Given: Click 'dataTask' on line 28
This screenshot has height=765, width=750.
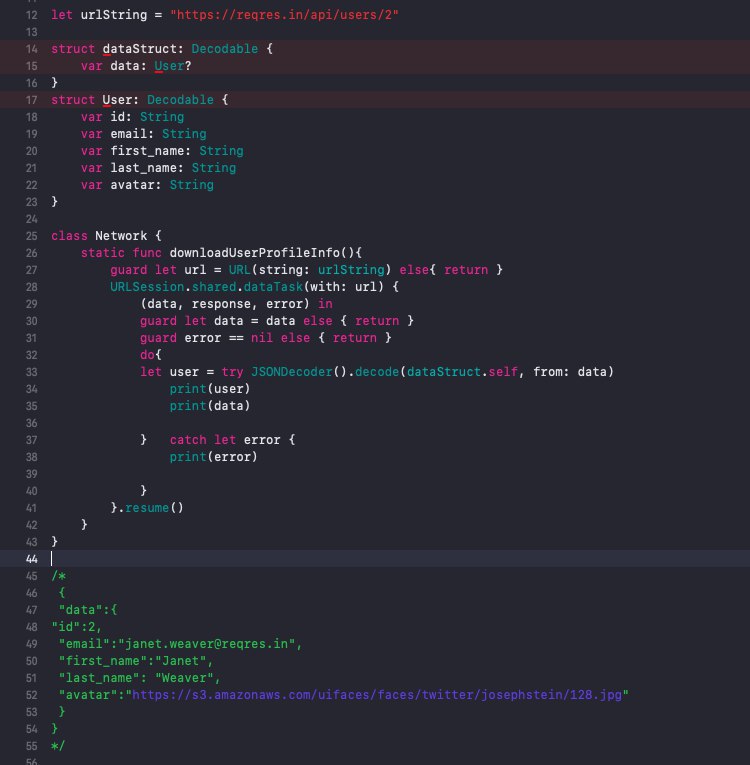Looking at the screenshot, I should click(x=273, y=287).
